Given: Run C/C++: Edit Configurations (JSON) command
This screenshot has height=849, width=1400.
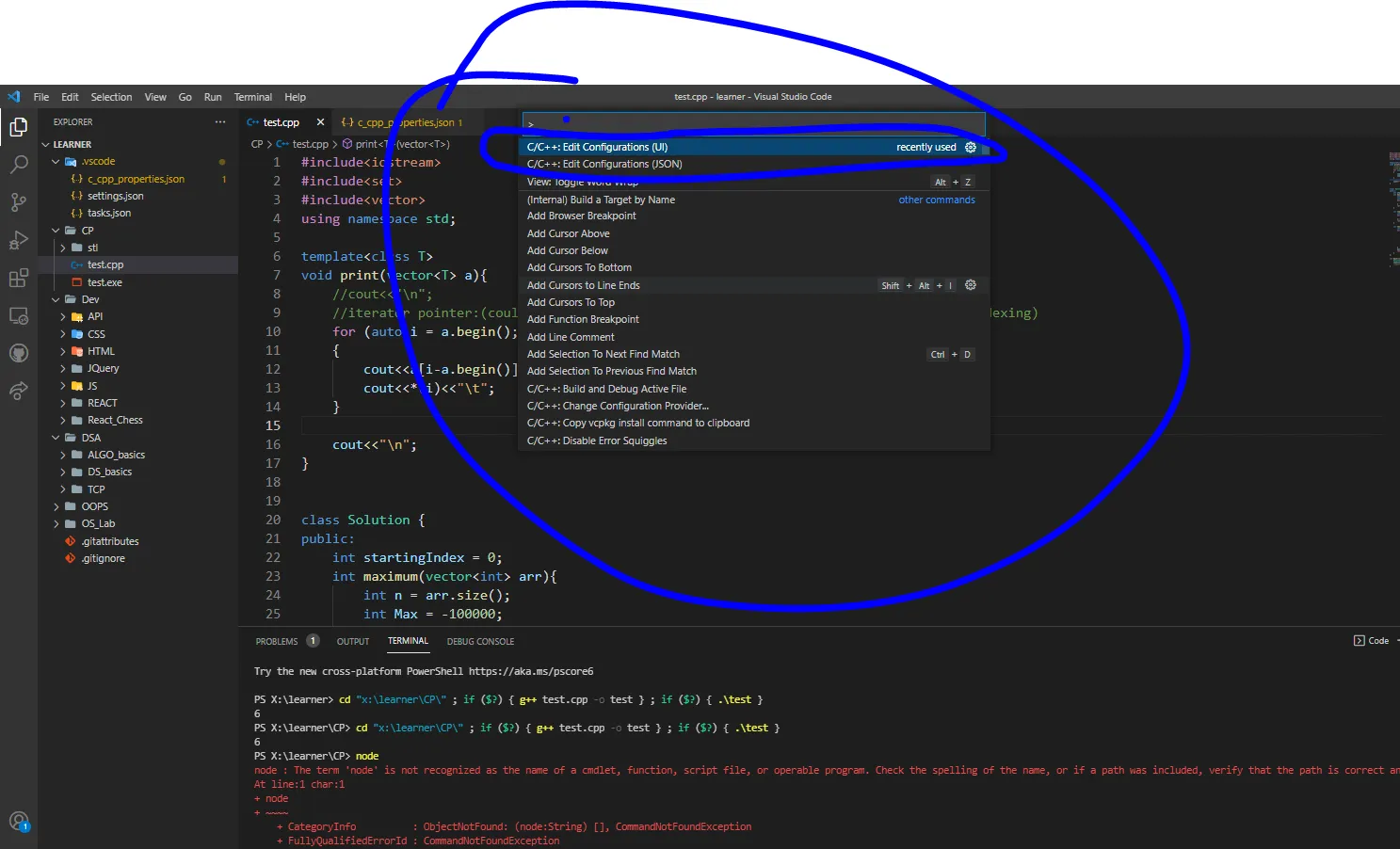Looking at the screenshot, I should click(x=753, y=164).
